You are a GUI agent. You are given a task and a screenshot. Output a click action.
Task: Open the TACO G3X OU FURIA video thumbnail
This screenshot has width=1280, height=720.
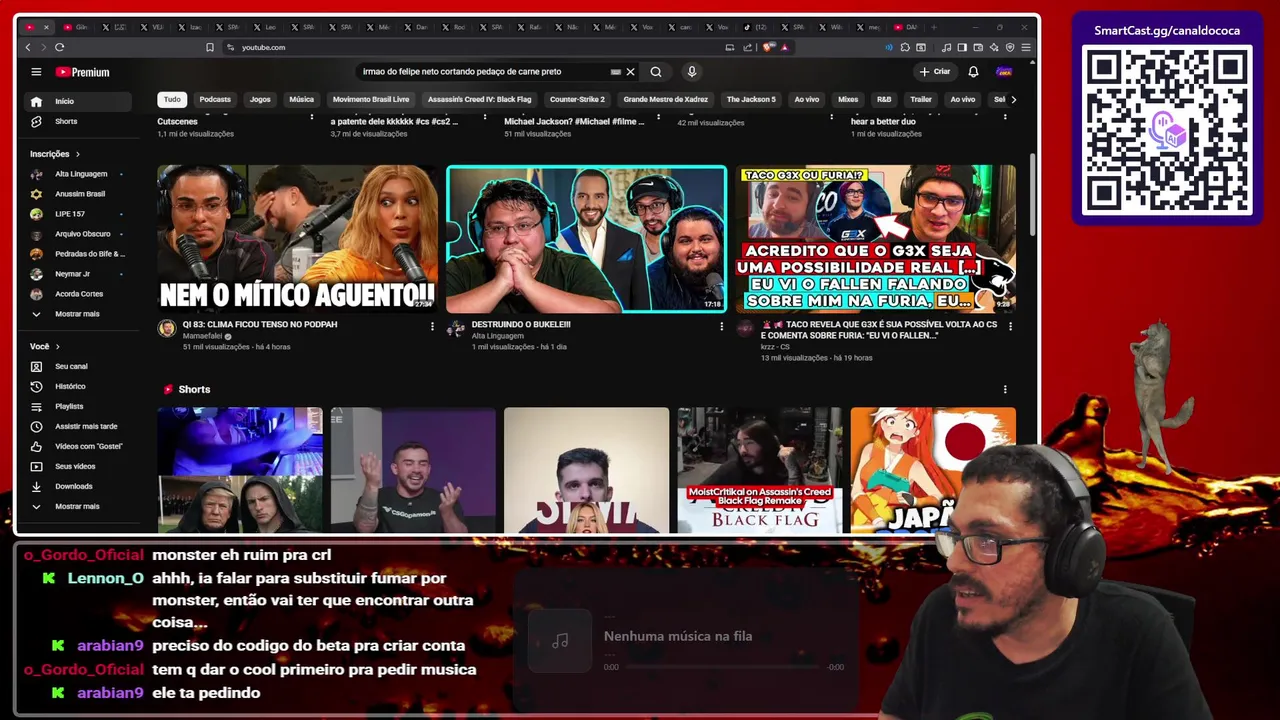(x=875, y=239)
